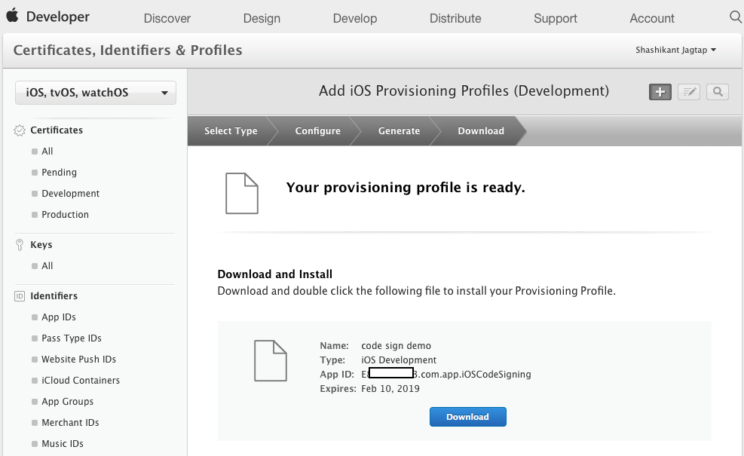Image resolution: width=744 pixels, height=456 pixels.
Task: Select App IDs under Identifiers
Action: pyautogui.click(x=59, y=317)
